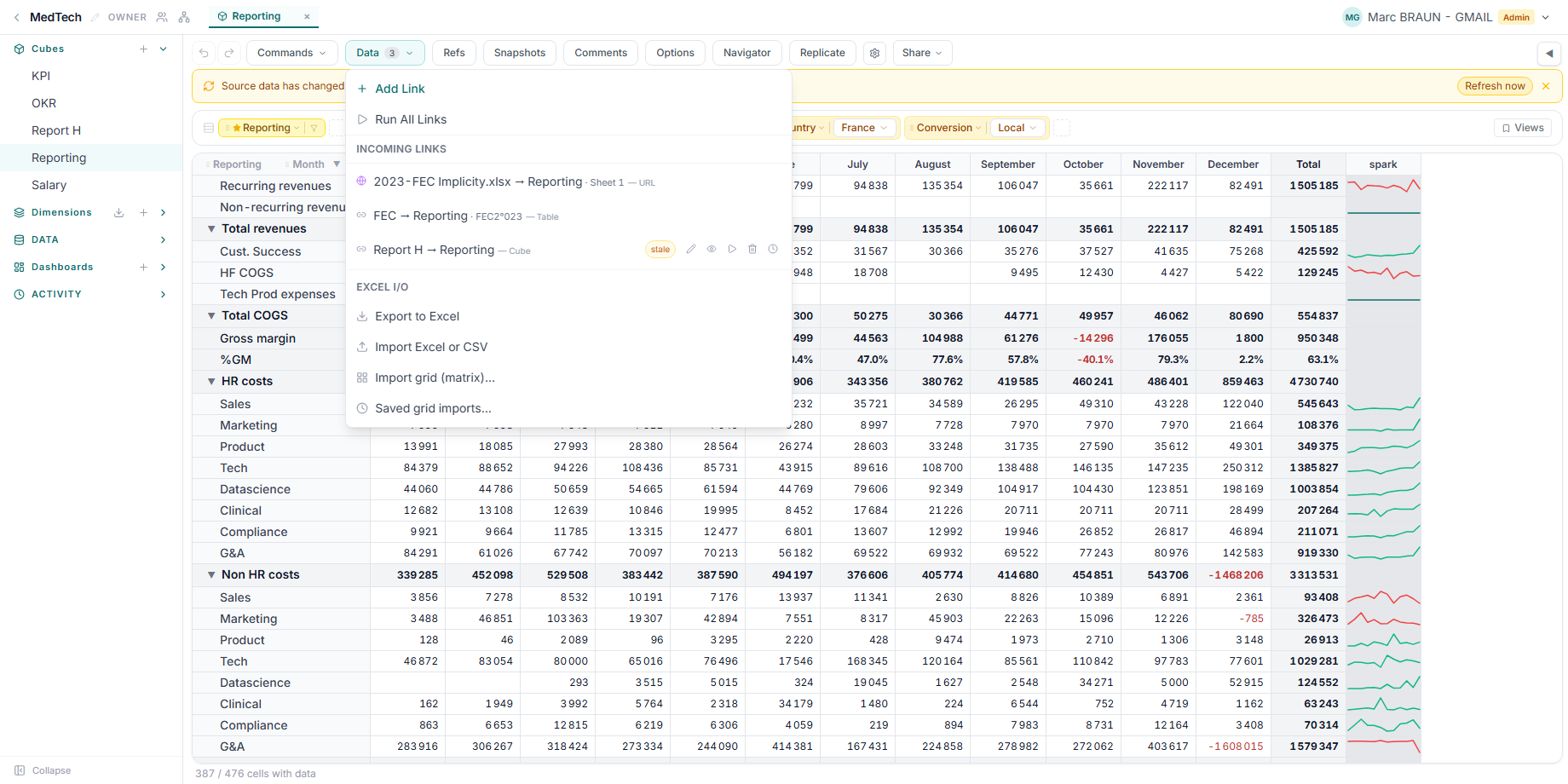Collapse the Total revenues row group
Screen dimensions: 1568x784
coord(211,228)
